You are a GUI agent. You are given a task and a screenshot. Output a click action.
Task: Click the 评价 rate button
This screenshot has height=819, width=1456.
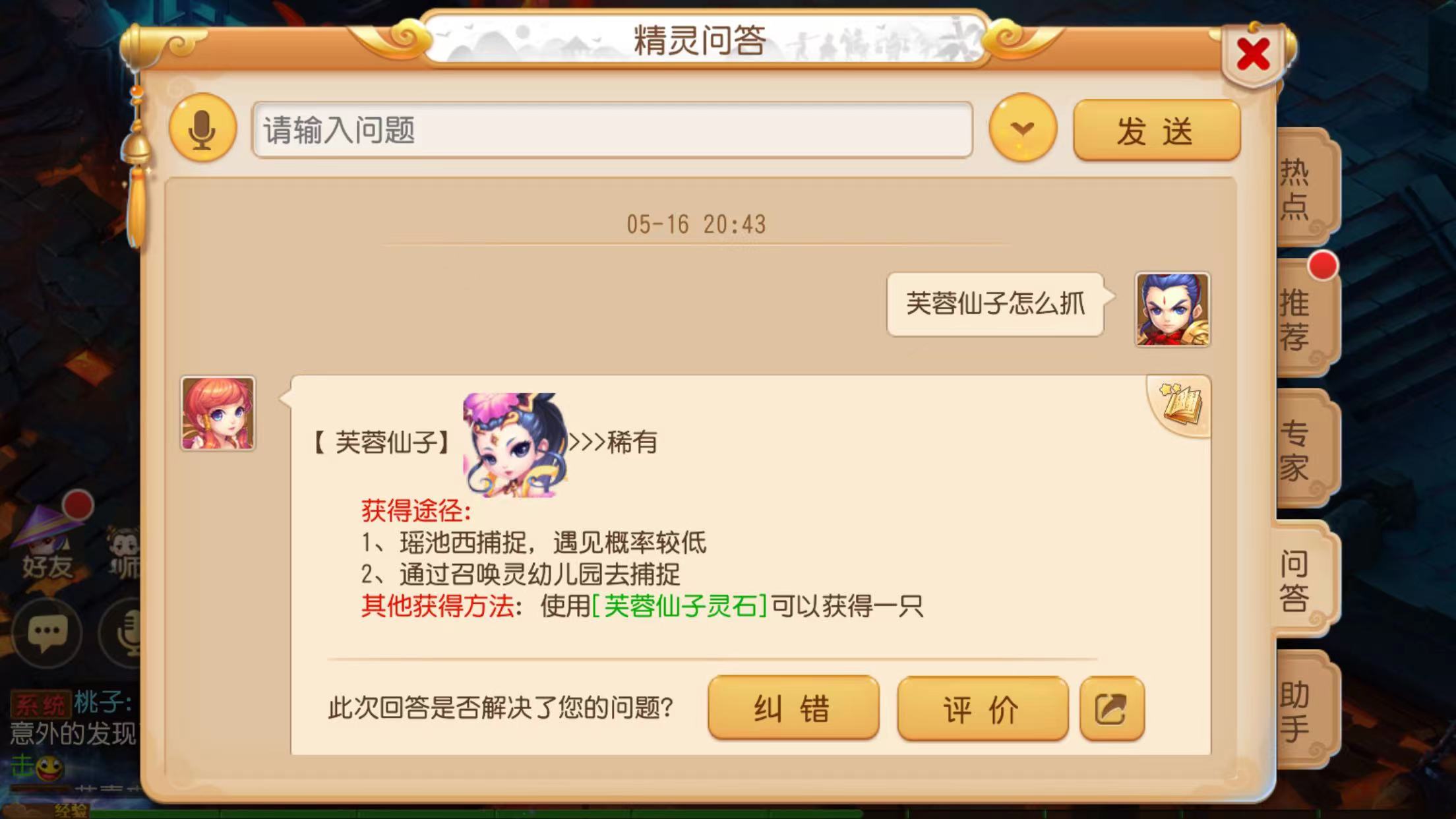983,708
